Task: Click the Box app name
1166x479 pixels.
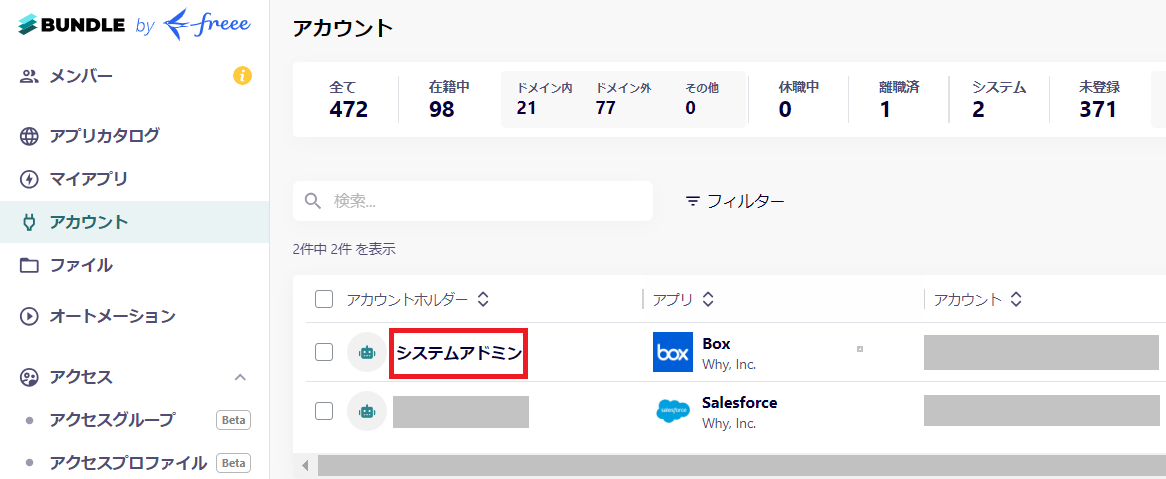Action: [x=716, y=344]
